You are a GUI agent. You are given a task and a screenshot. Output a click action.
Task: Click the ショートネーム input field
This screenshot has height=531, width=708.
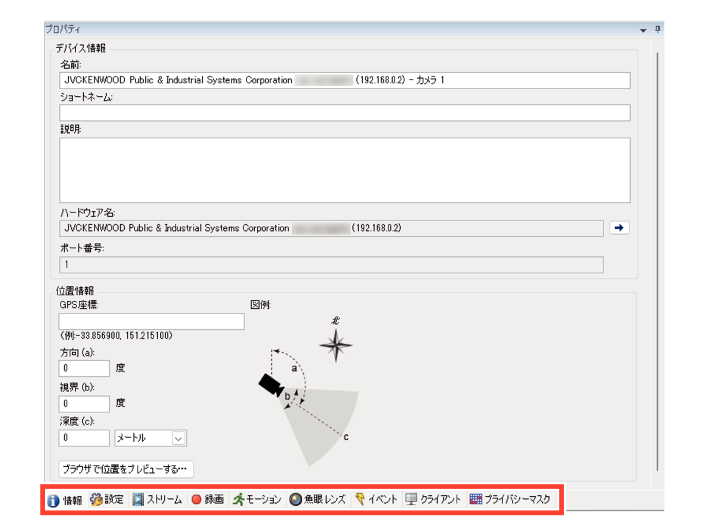[345, 113]
